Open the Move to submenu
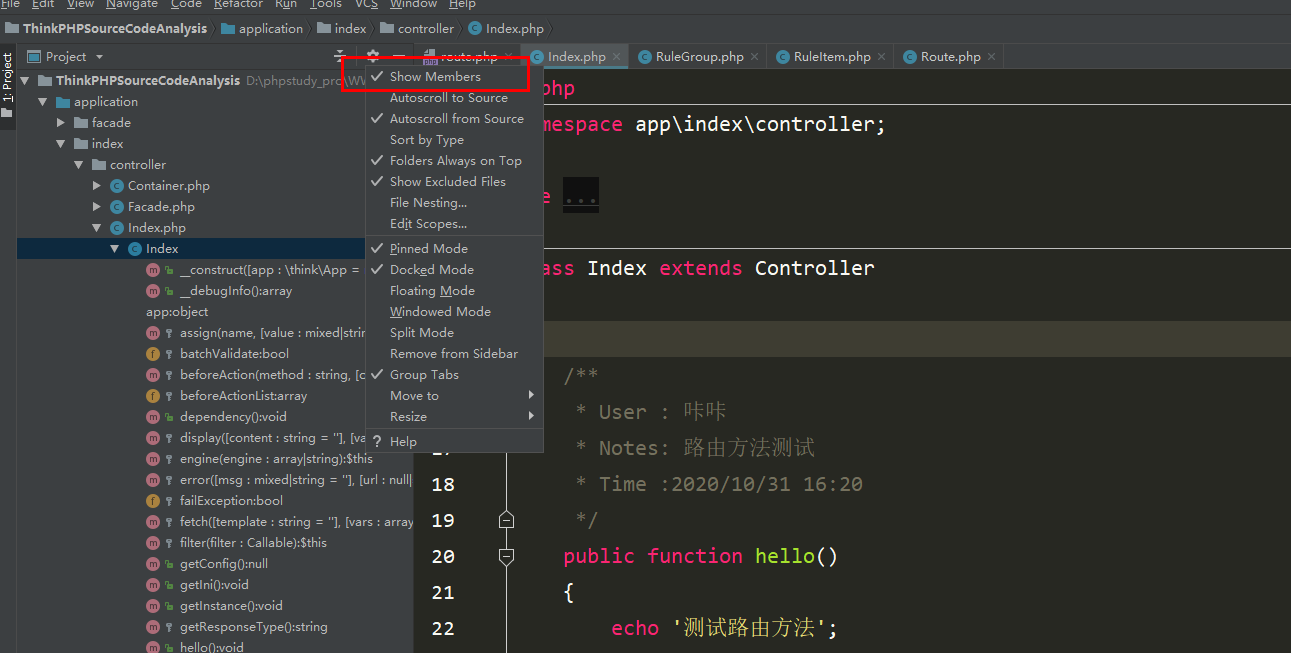This screenshot has height=653, width=1291. pyautogui.click(x=414, y=396)
